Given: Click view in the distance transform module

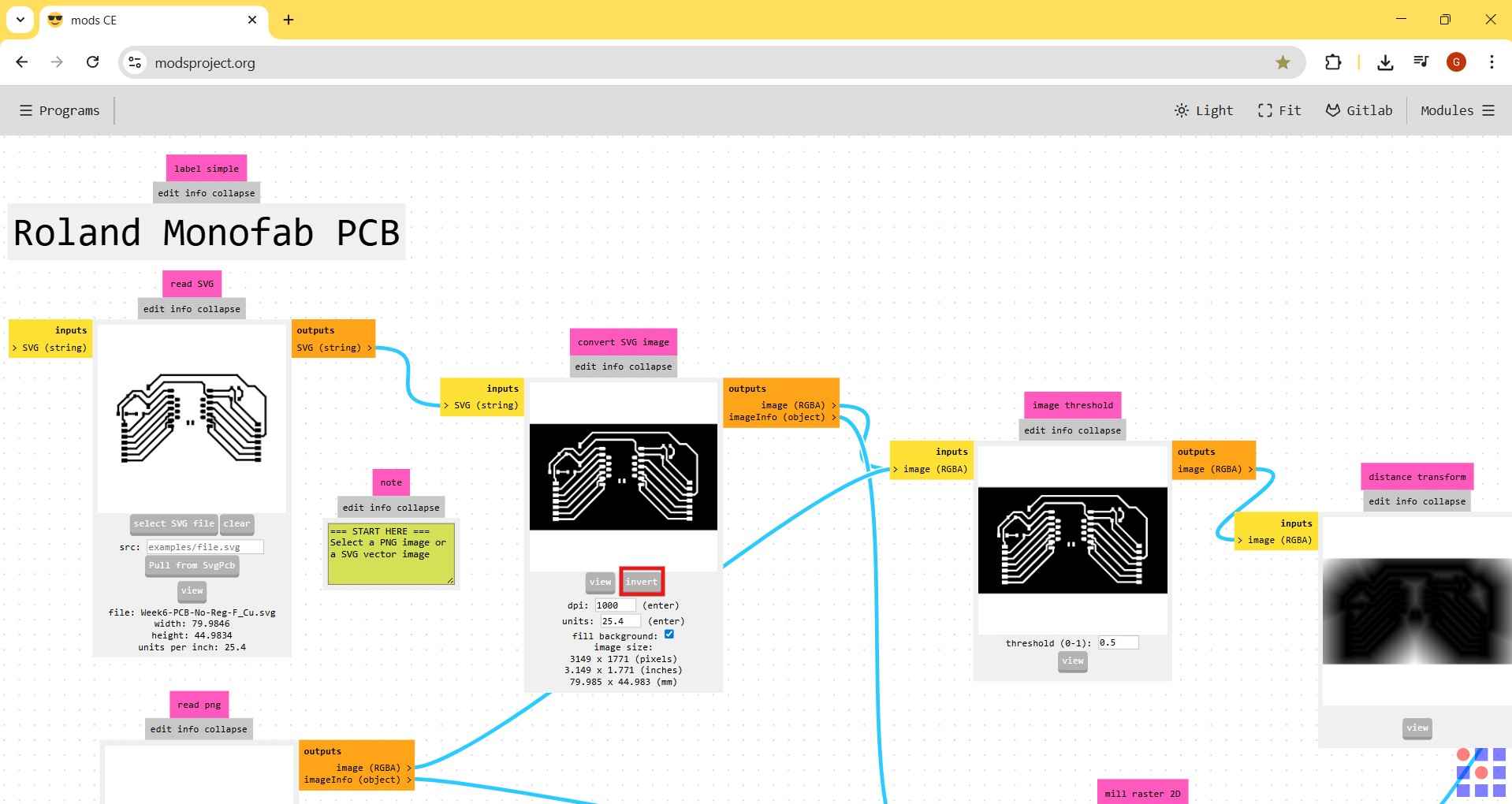Looking at the screenshot, I should tap(1417, 728).
